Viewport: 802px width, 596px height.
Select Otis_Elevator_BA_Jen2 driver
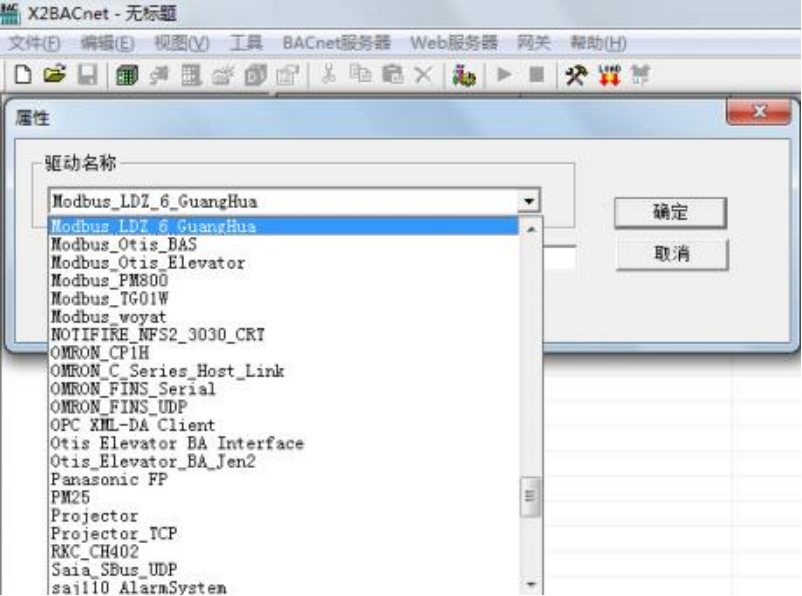283,461
